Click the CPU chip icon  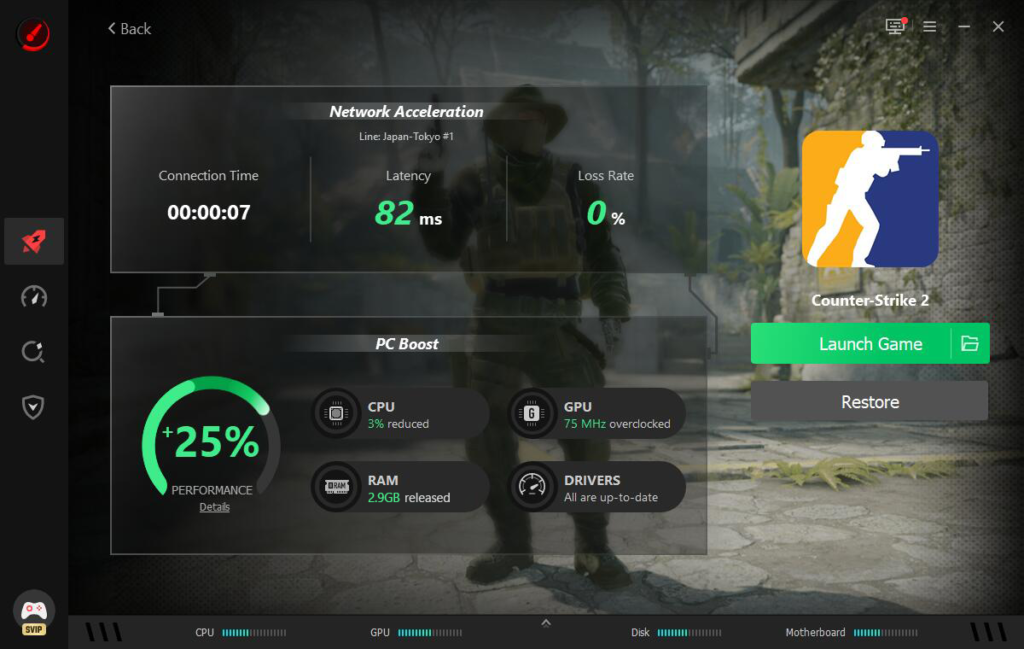tap(336, 413)
